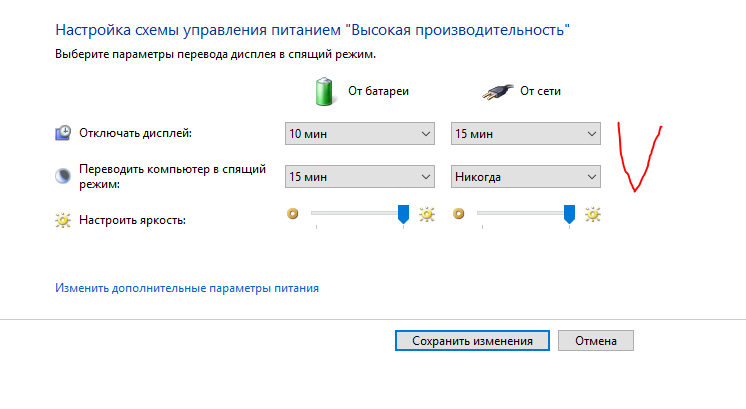Viewport: 746px width, 409px height.
Task: Click the display turn-off monitor icon
Action: click(x=63, y=133)
